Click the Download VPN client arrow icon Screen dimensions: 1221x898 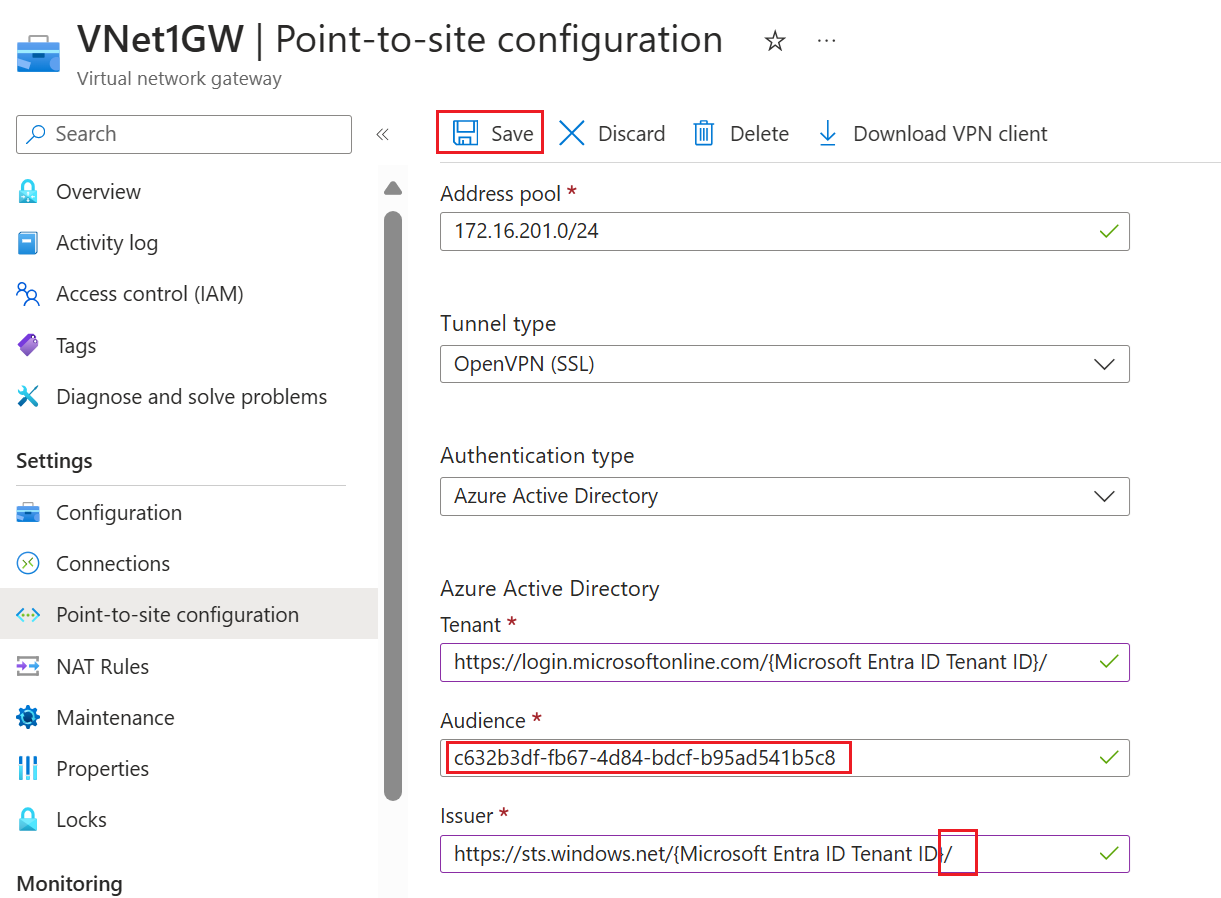pos(827,134)
